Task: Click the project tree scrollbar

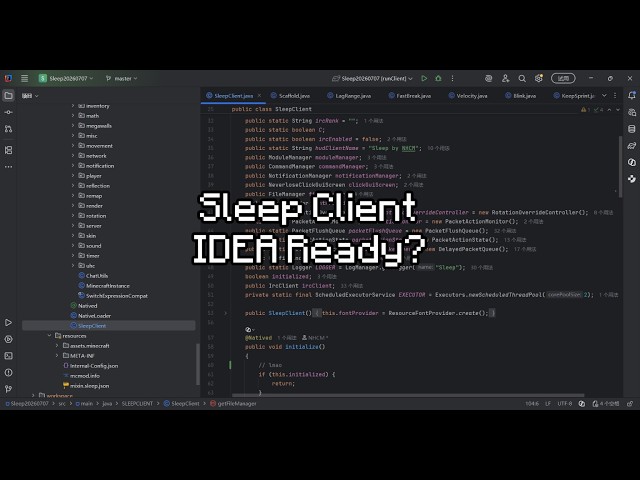Action: [x=198, y=363]
